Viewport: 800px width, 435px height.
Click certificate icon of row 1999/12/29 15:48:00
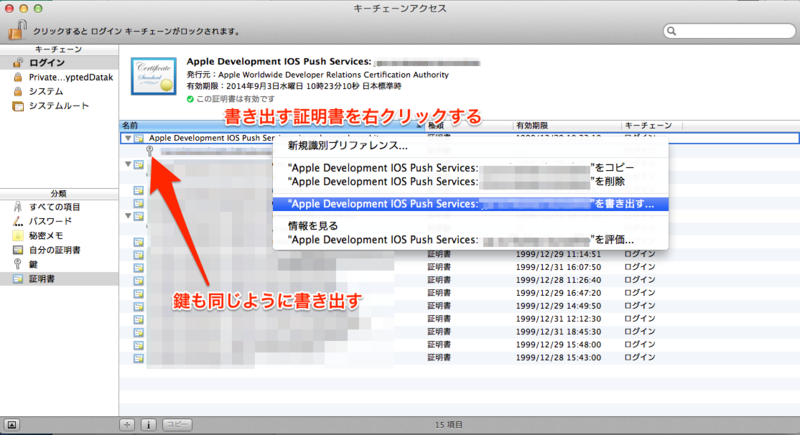[138, 345]
